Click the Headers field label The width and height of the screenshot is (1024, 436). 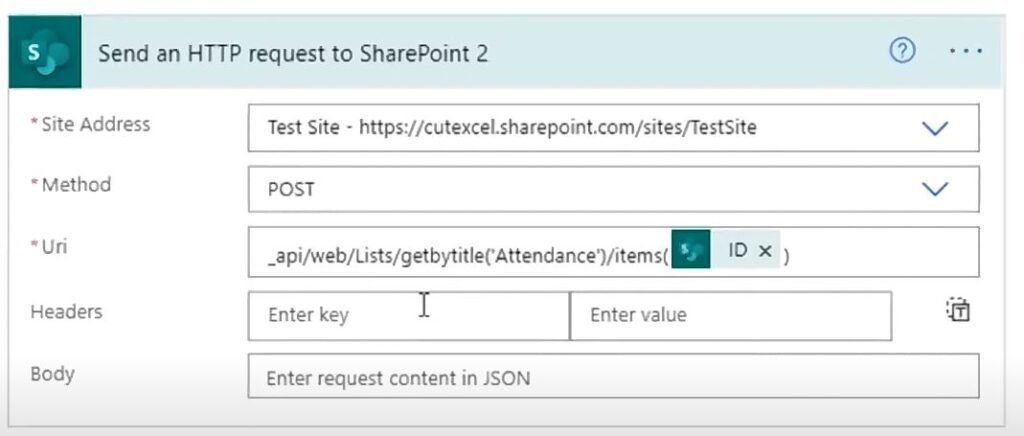point(67,311)
